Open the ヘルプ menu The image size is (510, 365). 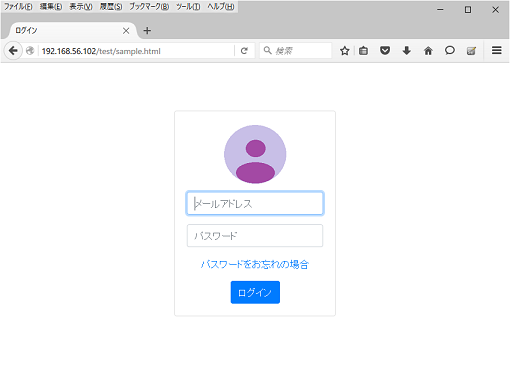click(221, 6)
